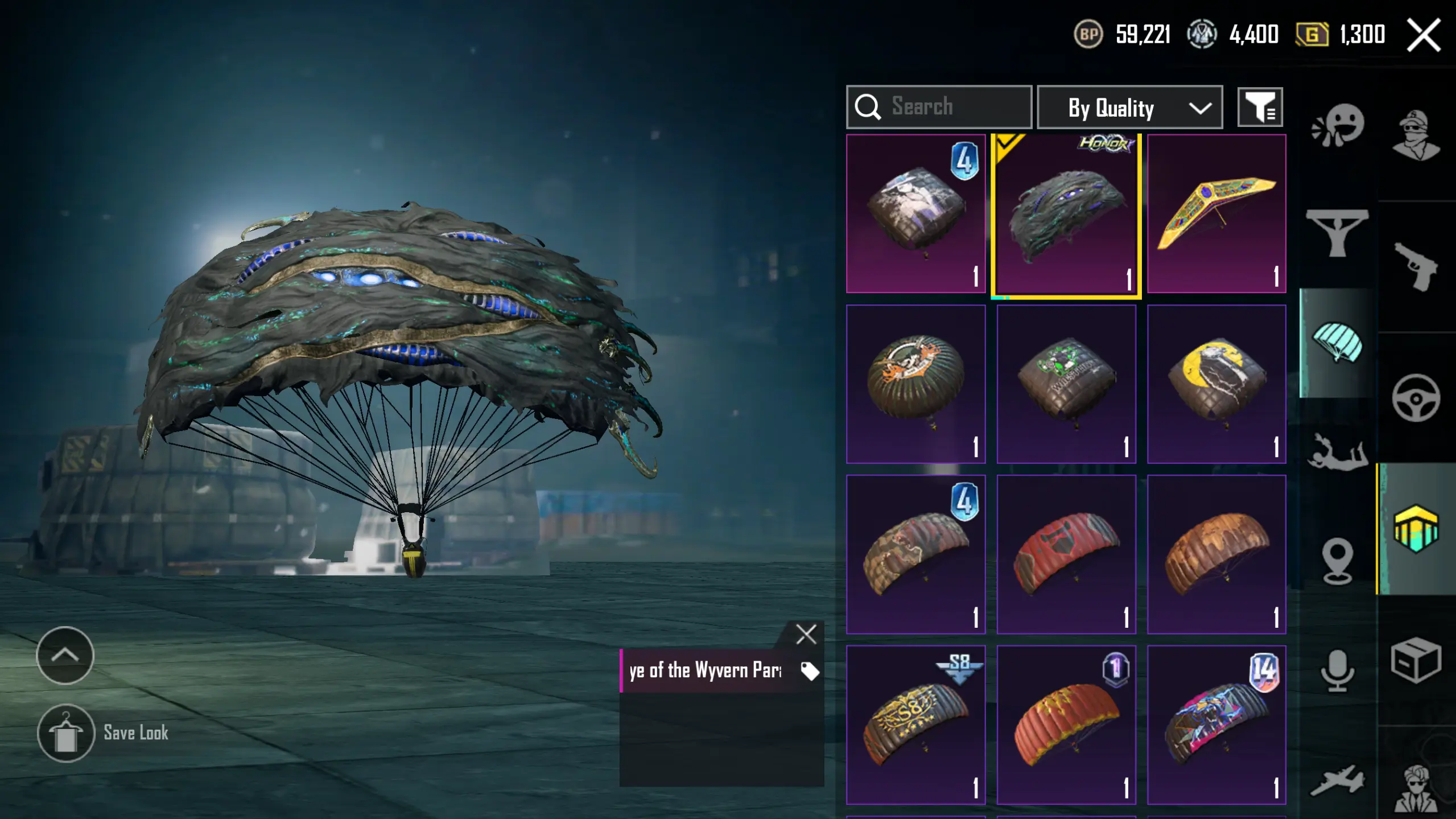Click the BP coin currency icon
This screenshot has height=819, width=1456.
[x=1088, y=34]
